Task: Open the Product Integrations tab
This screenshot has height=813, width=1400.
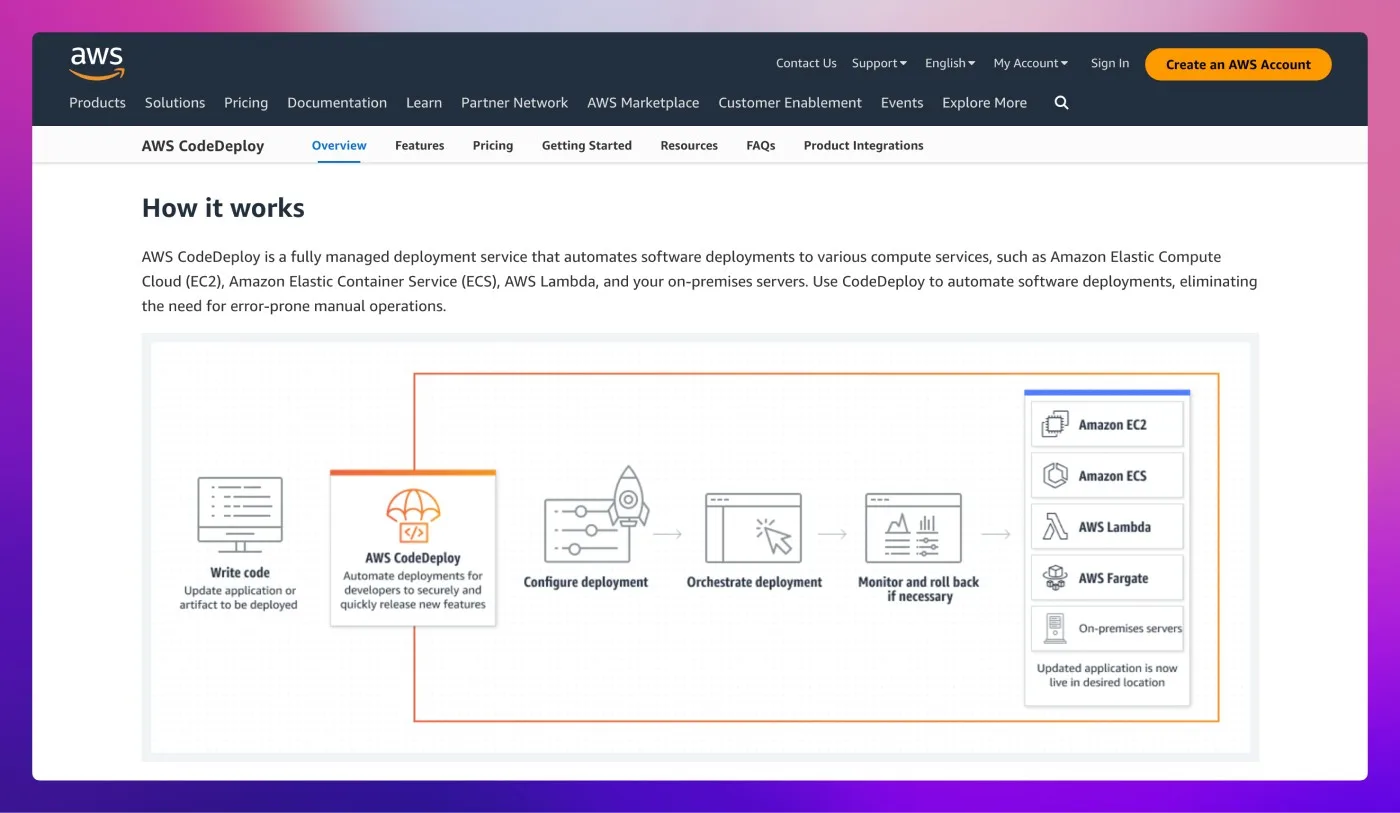Action: [864, 146]
